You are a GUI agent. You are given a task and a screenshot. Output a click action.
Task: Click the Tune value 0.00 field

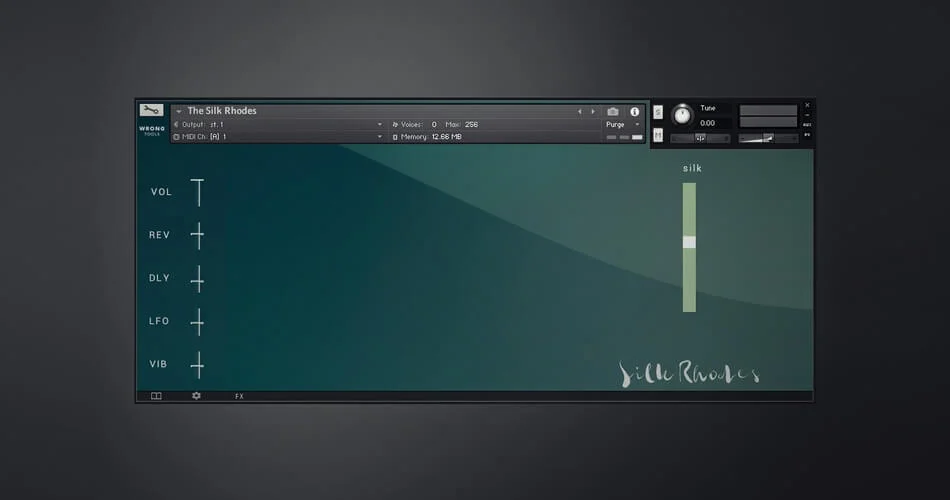click(x=708, y=123)
